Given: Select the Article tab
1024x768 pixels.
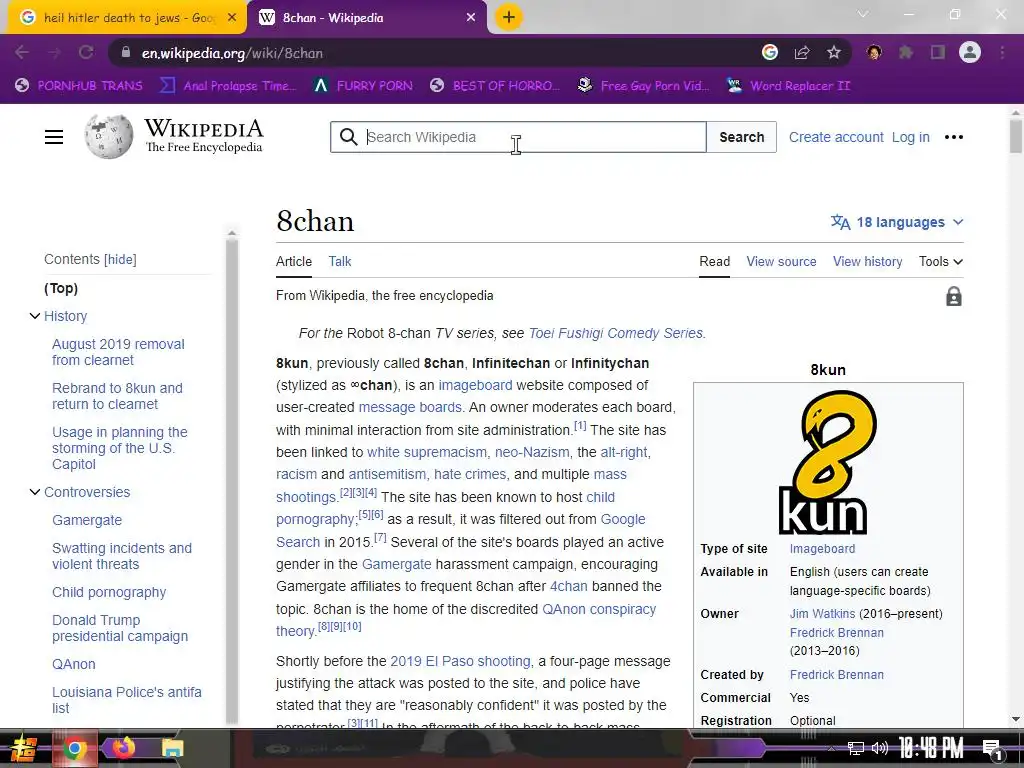Looking at the screenshot, I should (294, 261).
